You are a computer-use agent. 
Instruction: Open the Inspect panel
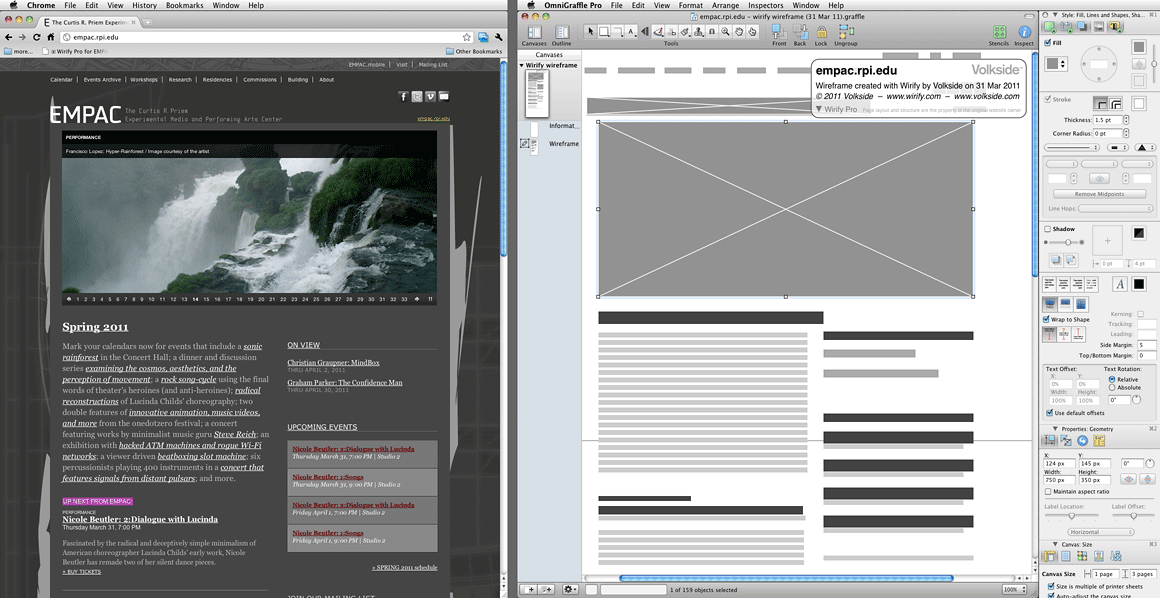(1024, 35)
